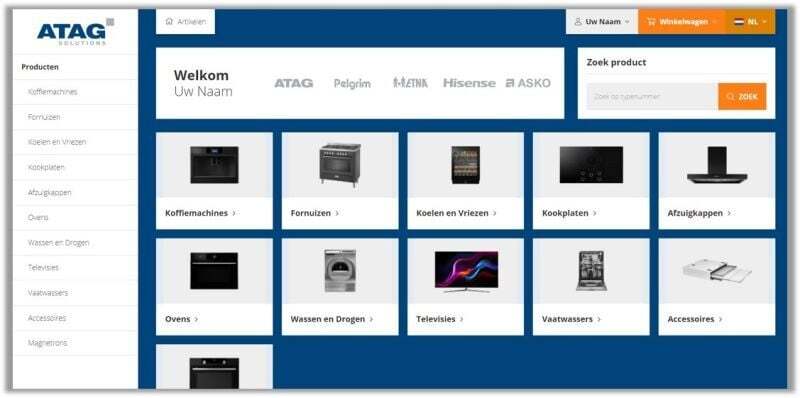Click the oven image in the Ovens card
800x398 pixels.
pos(214,271)
